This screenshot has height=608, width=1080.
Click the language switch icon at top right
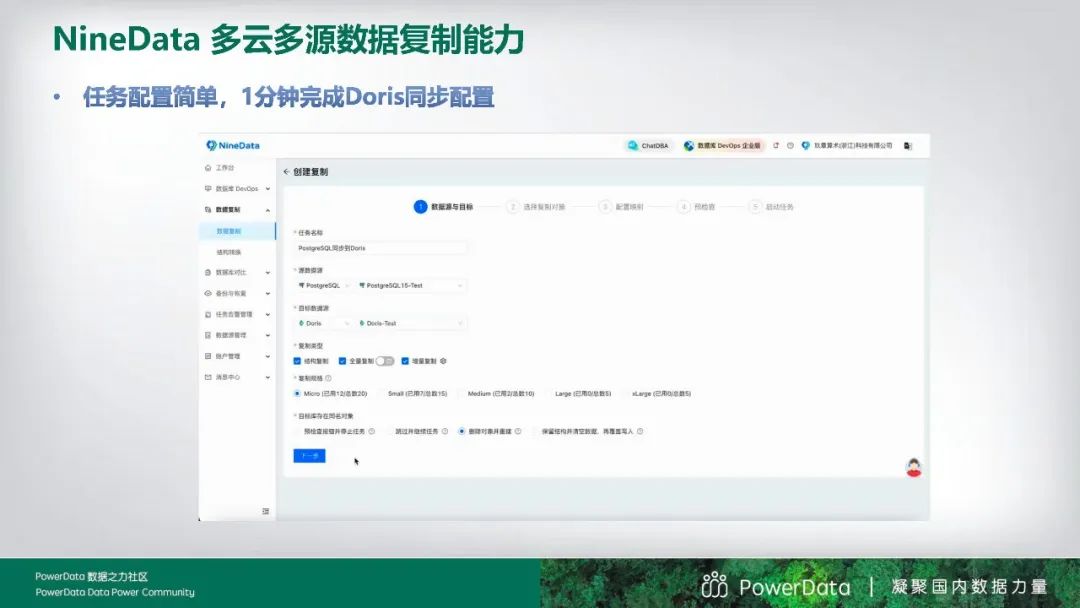pos(908,145)
